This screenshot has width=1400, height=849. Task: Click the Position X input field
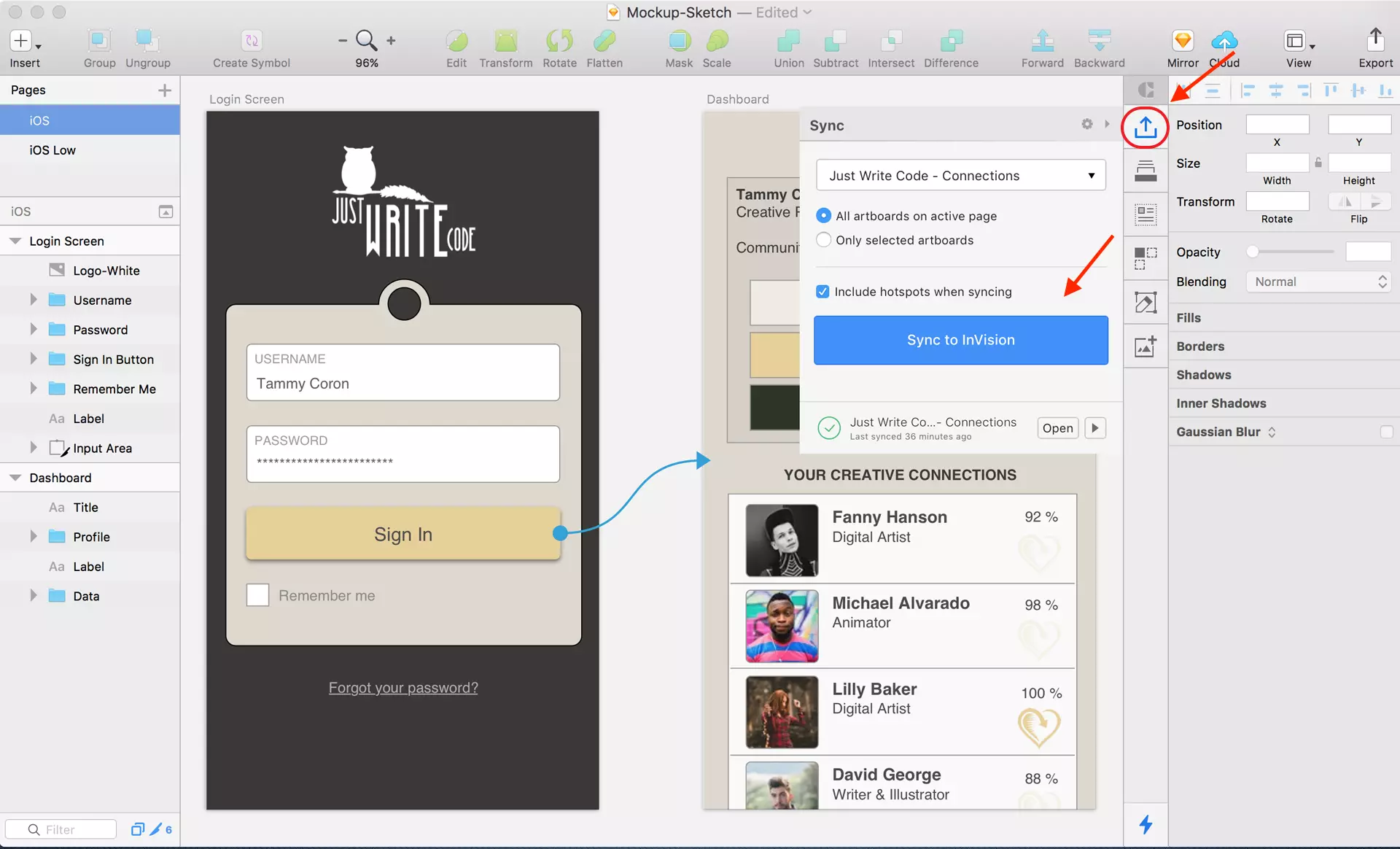point(1277,125)
